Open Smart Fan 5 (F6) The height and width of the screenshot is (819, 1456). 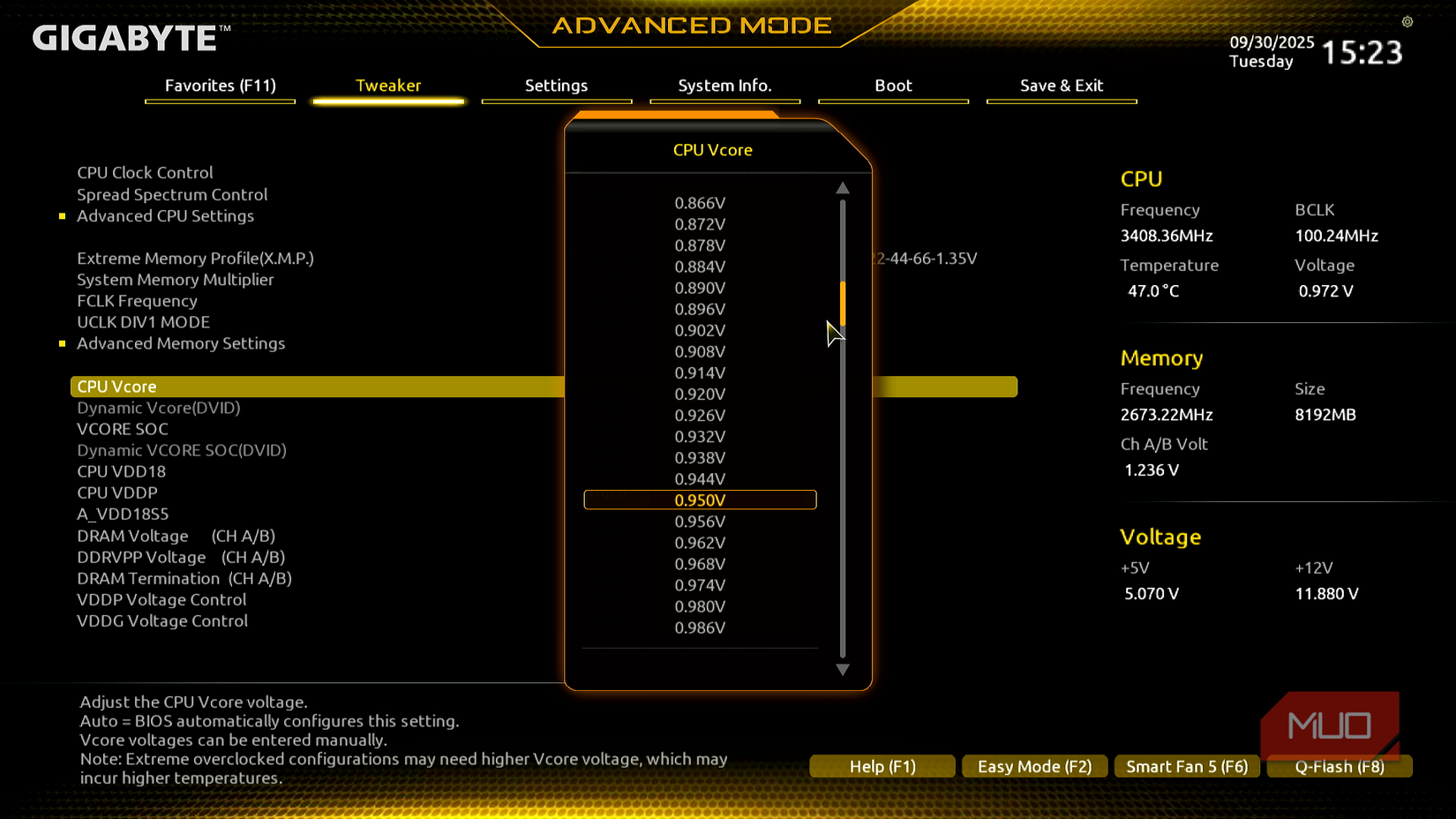pyautogui.click(x=1187, y=766)
